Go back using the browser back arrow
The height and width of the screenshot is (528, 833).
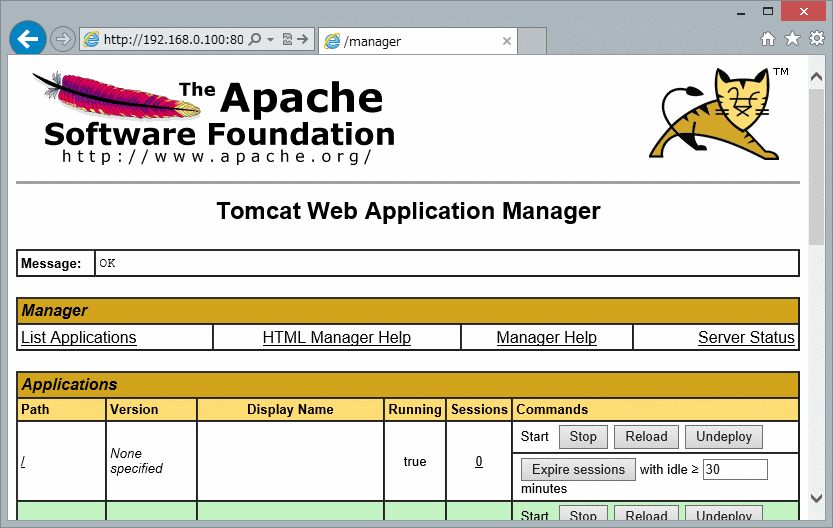[x=28, y=39]
